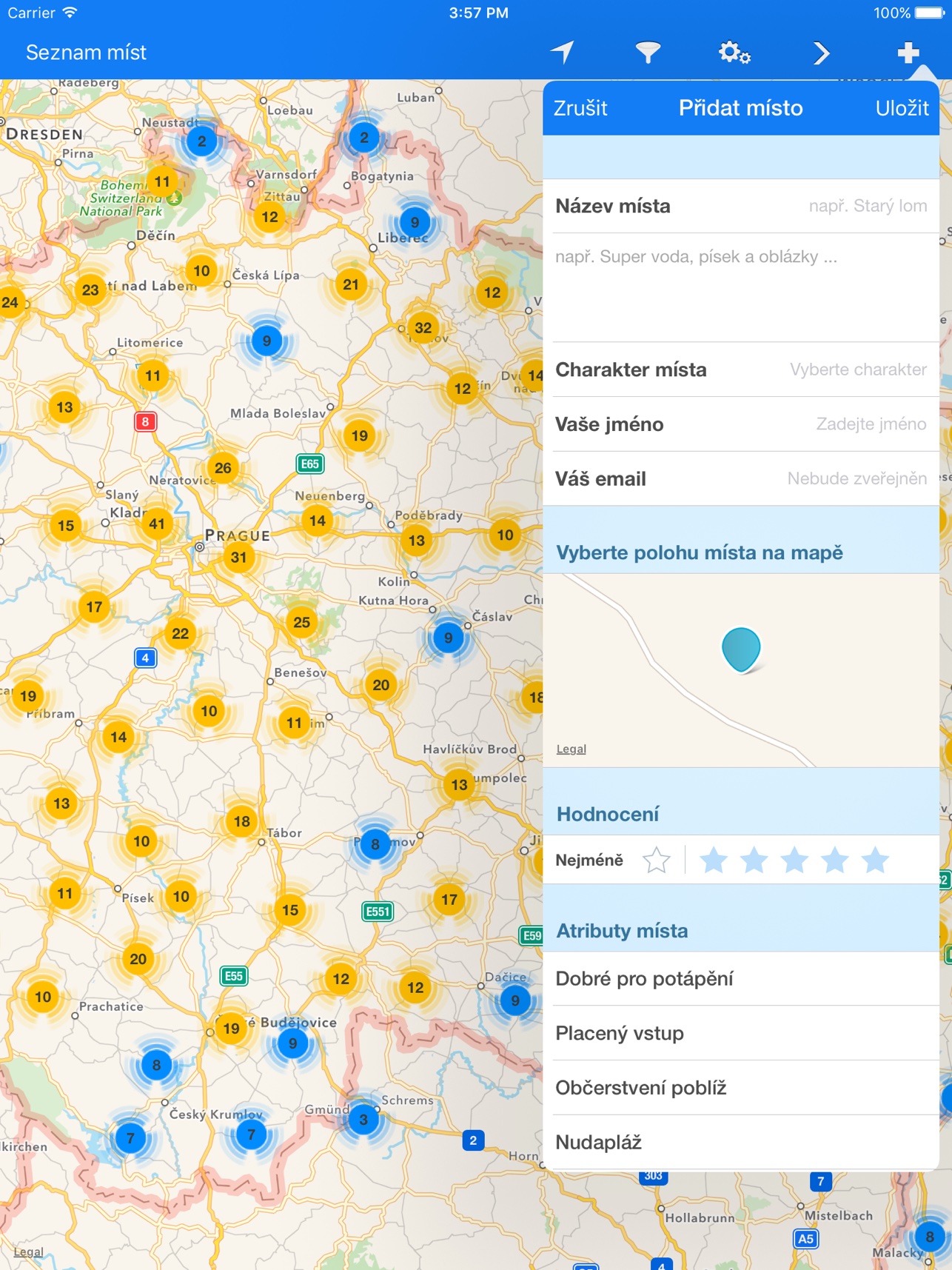This screenshot has height=1270, width=952.
Task: Tap the blue cluster 3 near Gmünd
Action: pos(363,1120)
